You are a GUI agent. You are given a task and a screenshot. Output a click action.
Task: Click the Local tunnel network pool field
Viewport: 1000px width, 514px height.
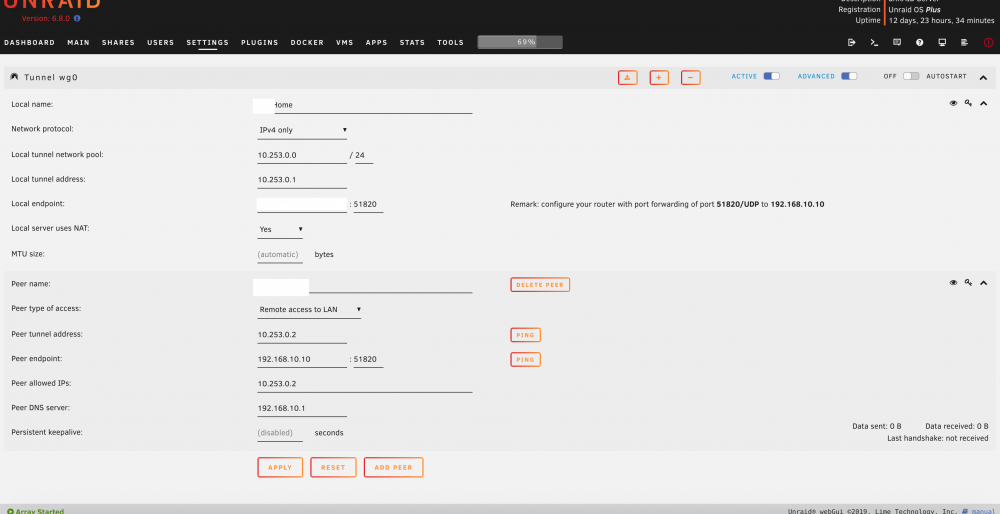(x=302, y=156)
